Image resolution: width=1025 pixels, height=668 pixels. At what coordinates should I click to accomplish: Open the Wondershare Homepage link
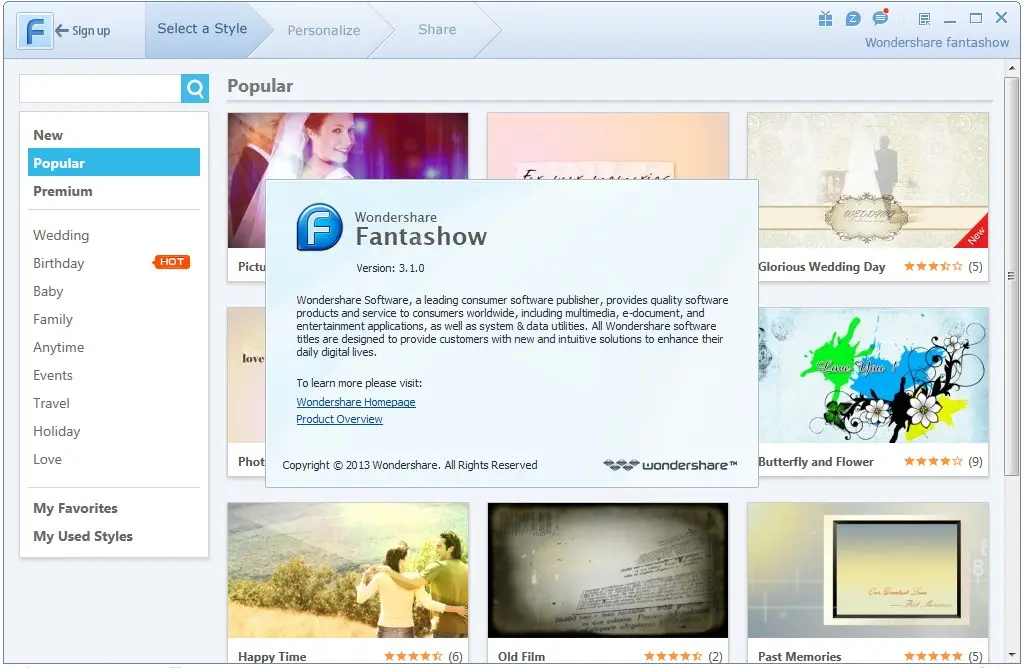pos(356,402)
